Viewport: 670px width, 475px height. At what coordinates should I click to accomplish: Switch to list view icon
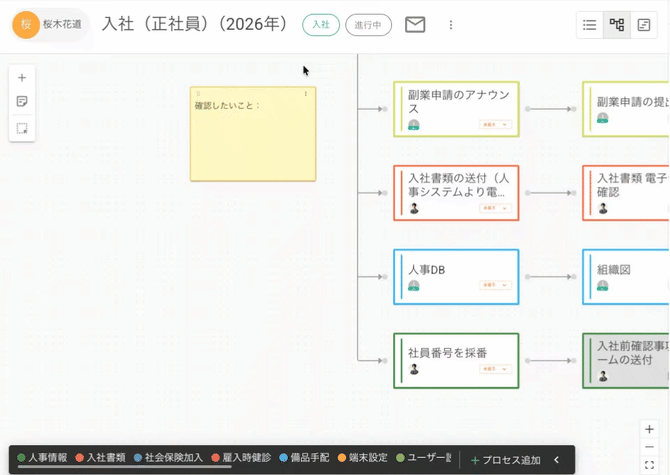[590, 25]
